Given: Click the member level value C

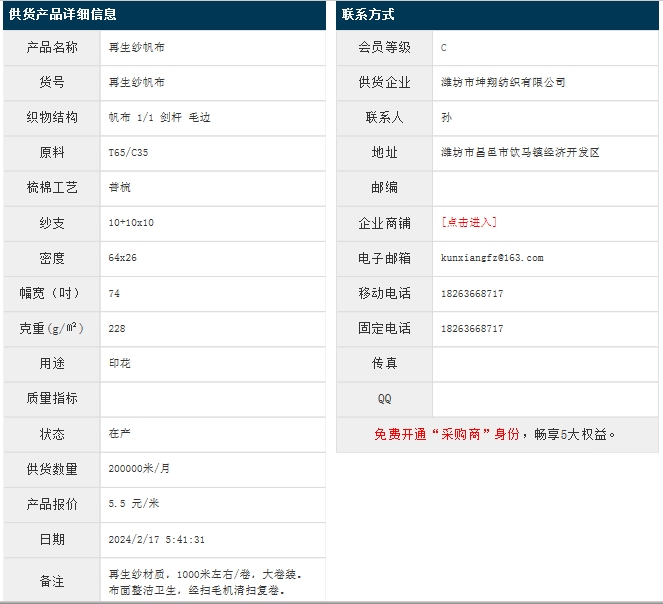Looking at the screenshot, I should coord(444,47).
